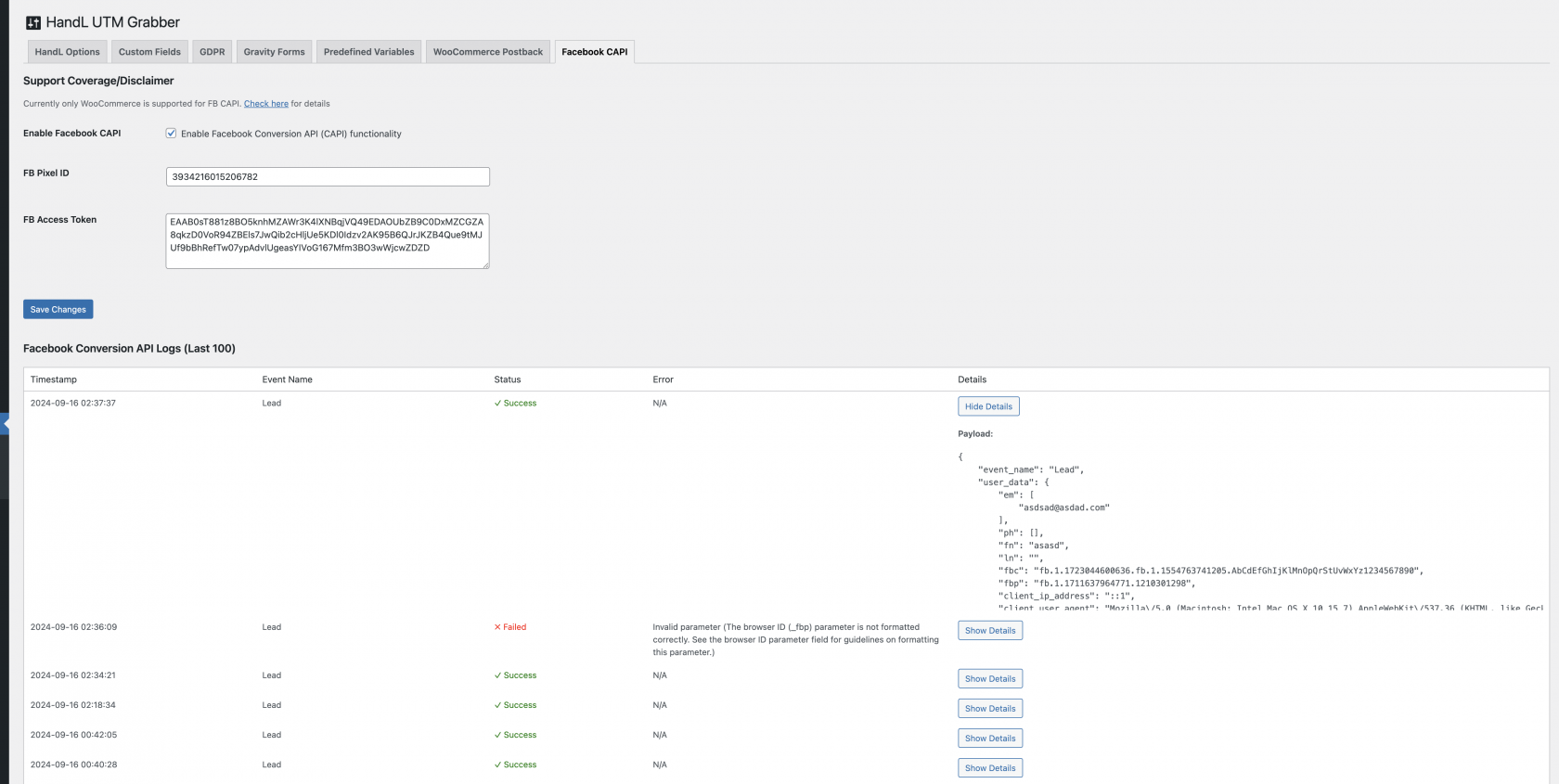Open the WooCommerce Postback tab
1559x784 pixels.
488,52
